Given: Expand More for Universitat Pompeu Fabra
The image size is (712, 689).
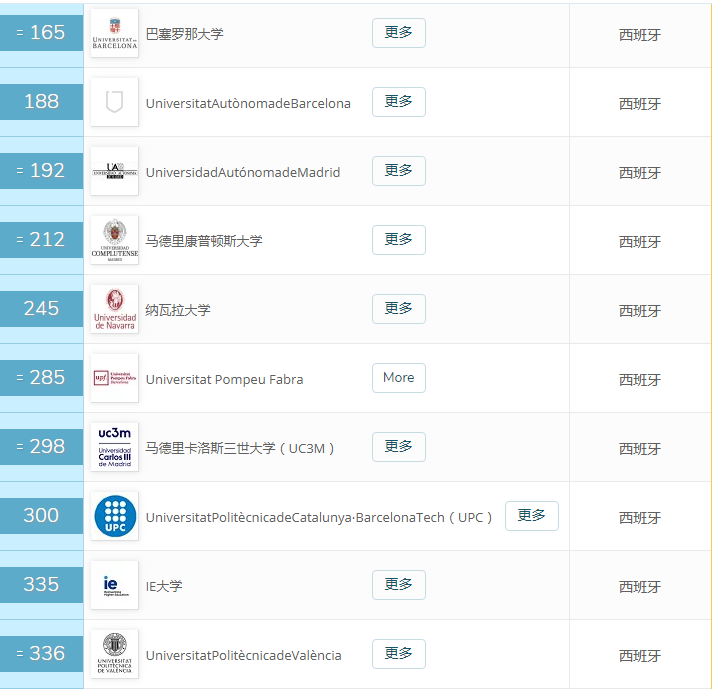Looking at the screenshot, I should 398,378.
